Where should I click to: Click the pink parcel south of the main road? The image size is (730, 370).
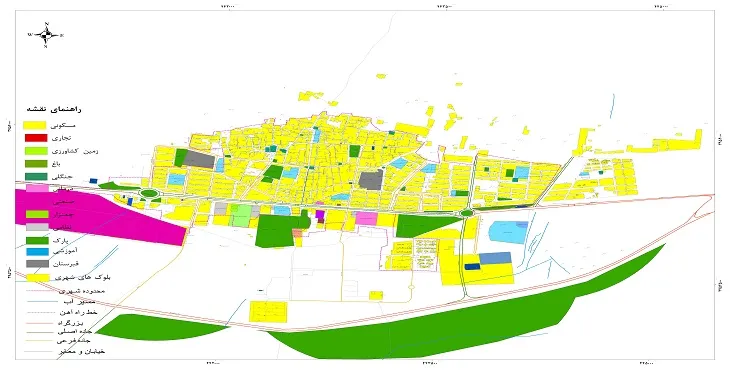[366, 219]
